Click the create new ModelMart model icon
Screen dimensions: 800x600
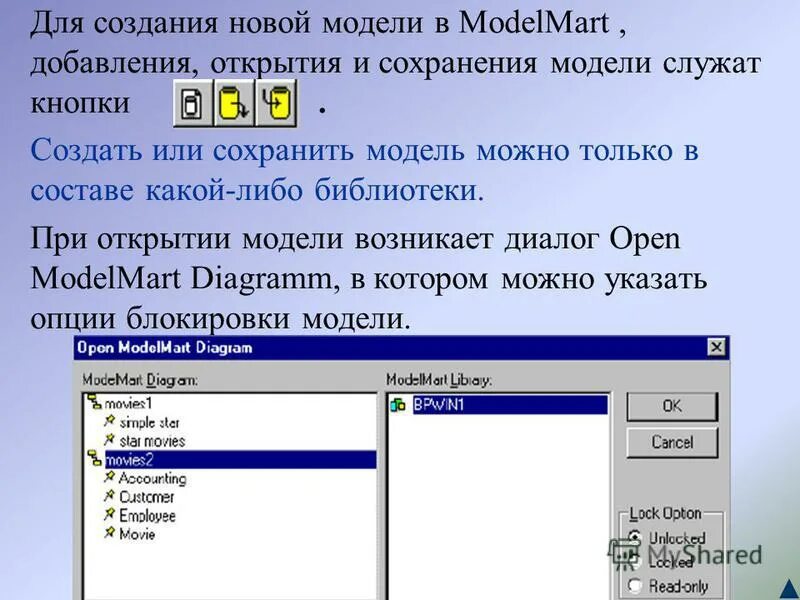point(193,103)
